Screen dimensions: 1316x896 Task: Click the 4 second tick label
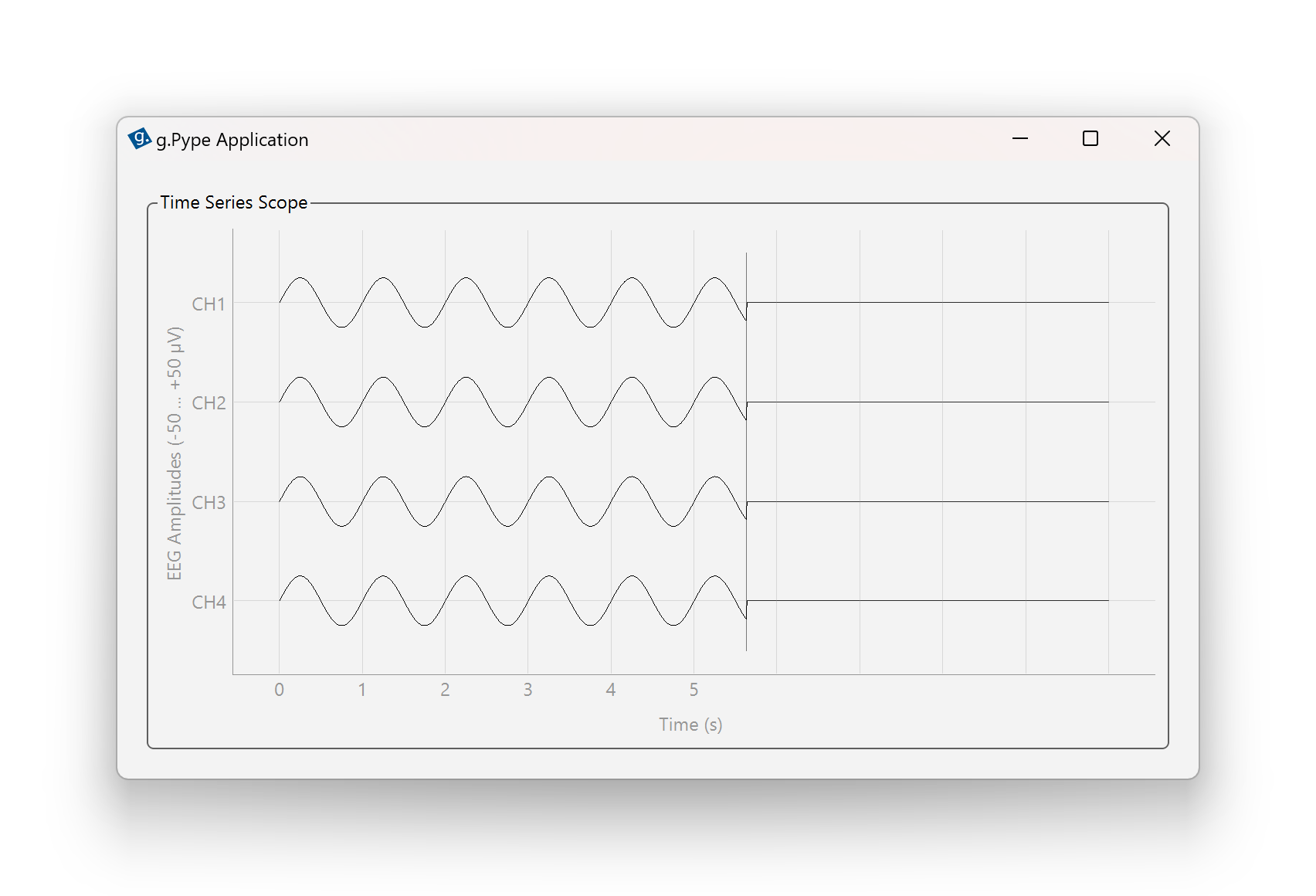611,690
